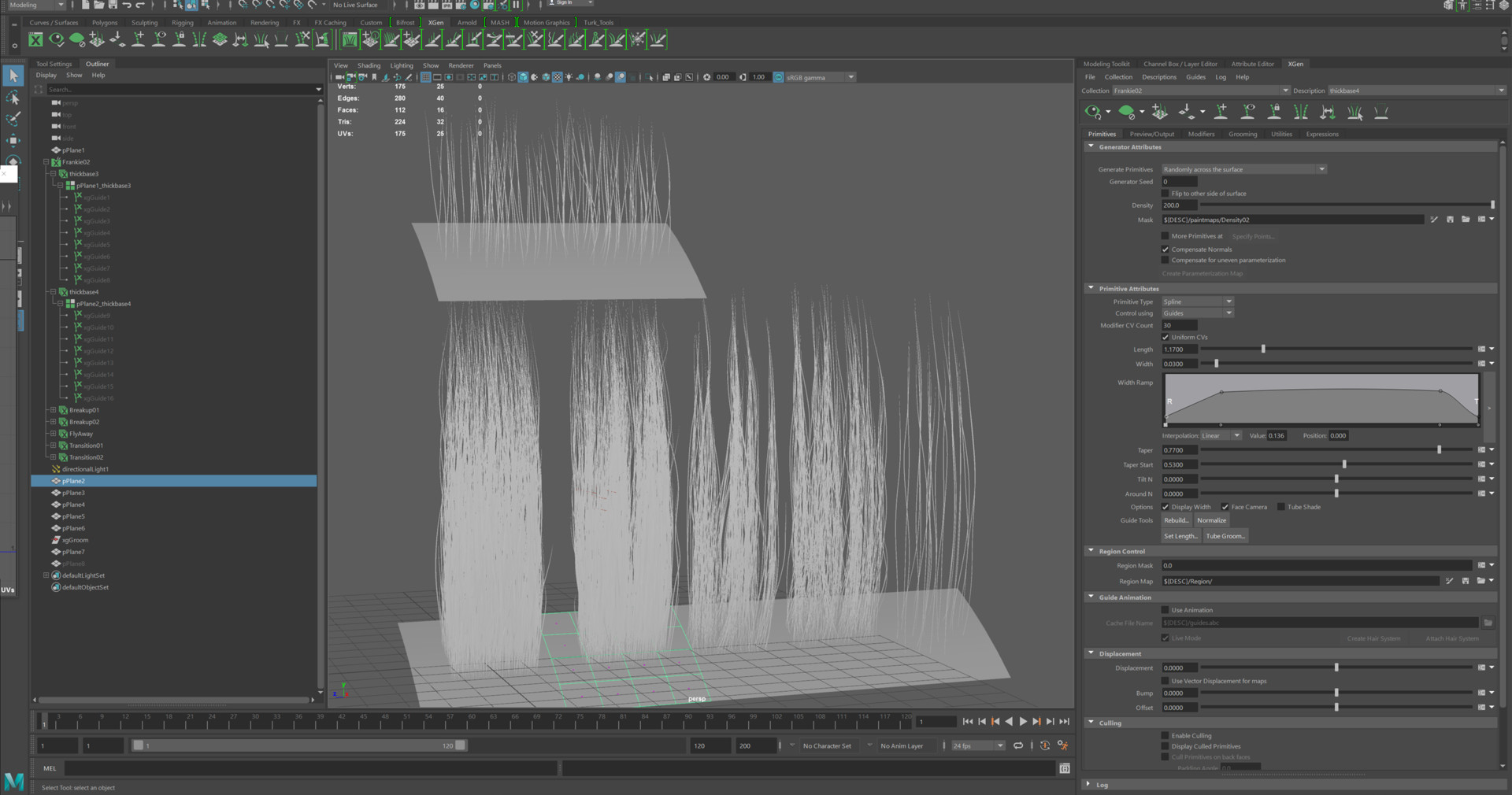This screenshot has height=795, width=1512.
Task: Click play forward in playback controls
Action: point(1023,722)
